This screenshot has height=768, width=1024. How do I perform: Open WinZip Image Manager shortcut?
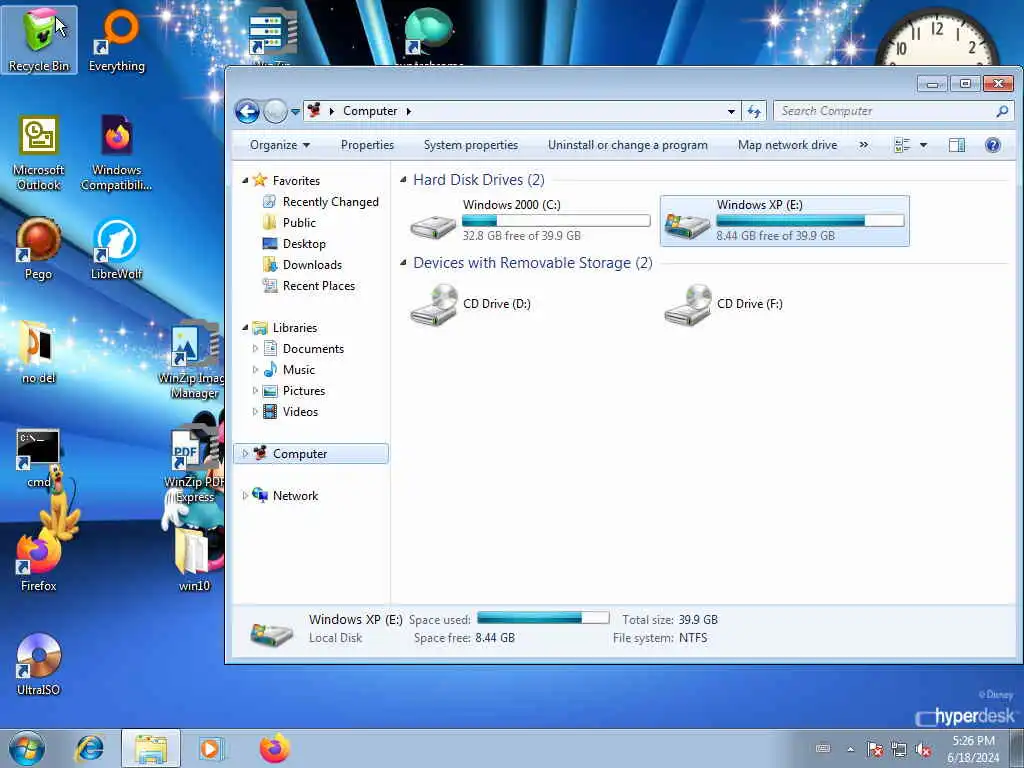tap(193, 360)
